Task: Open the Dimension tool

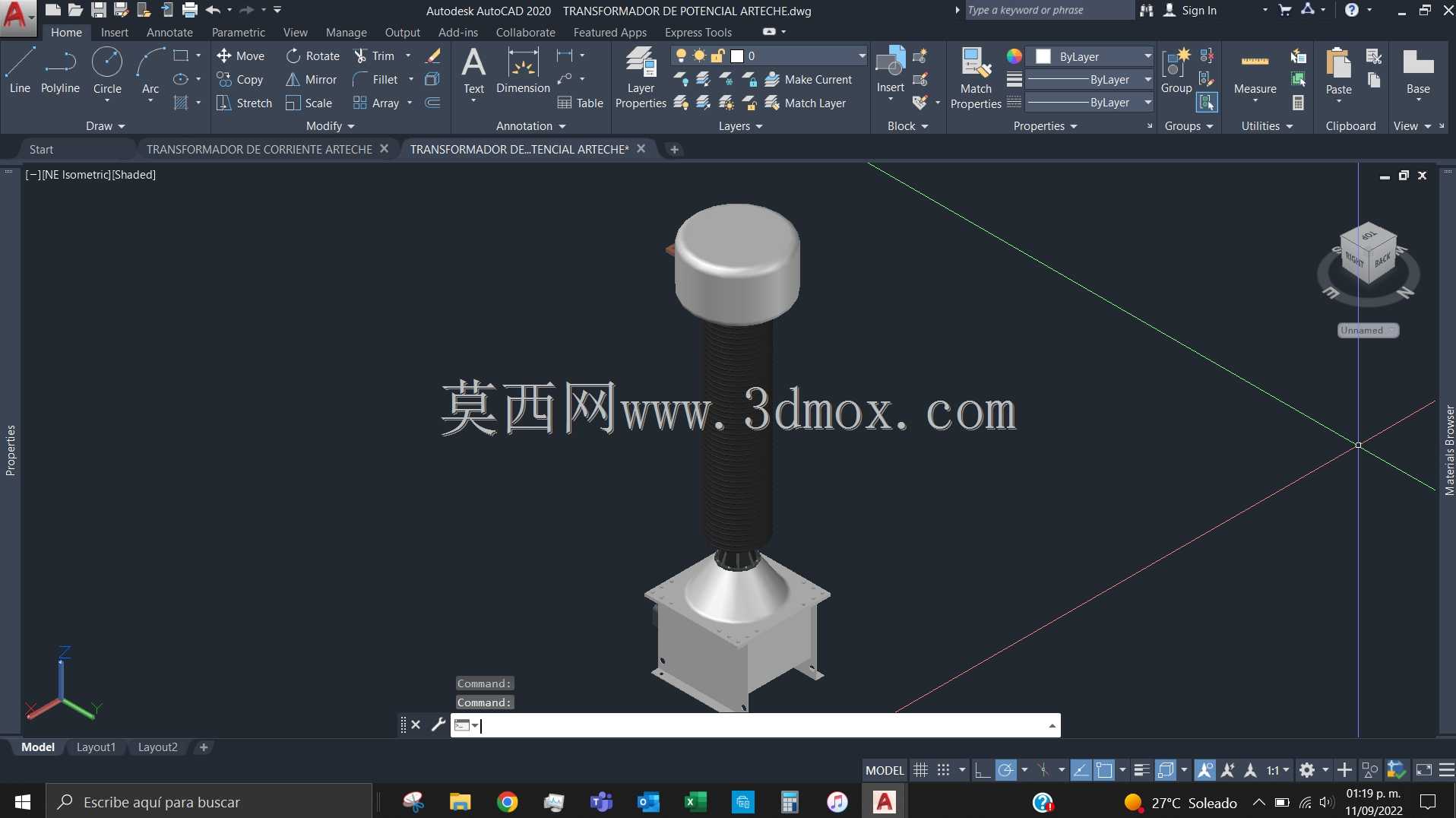Action: [523, 70]
